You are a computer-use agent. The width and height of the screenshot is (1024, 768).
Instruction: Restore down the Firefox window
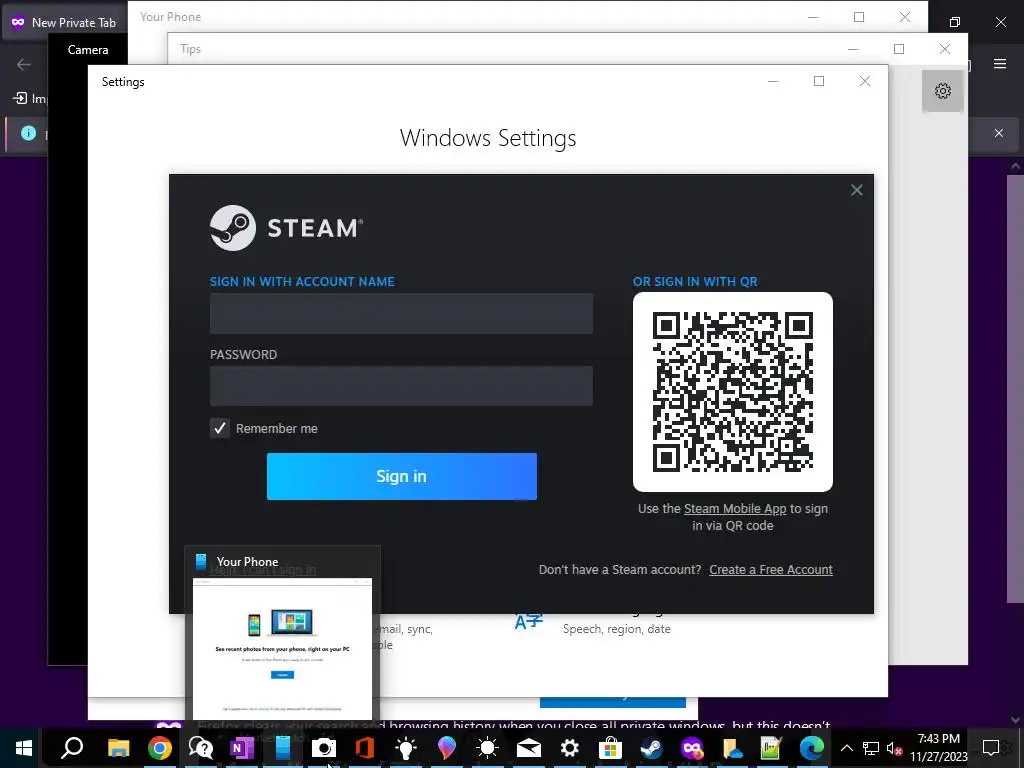coord(954,22)
